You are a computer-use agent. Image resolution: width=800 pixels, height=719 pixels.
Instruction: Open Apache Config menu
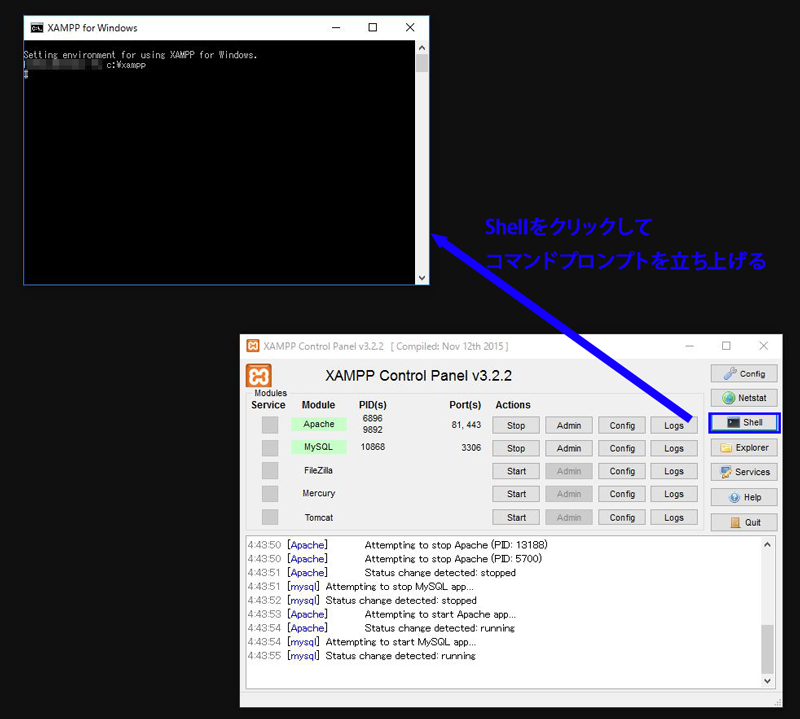point(622,426)
